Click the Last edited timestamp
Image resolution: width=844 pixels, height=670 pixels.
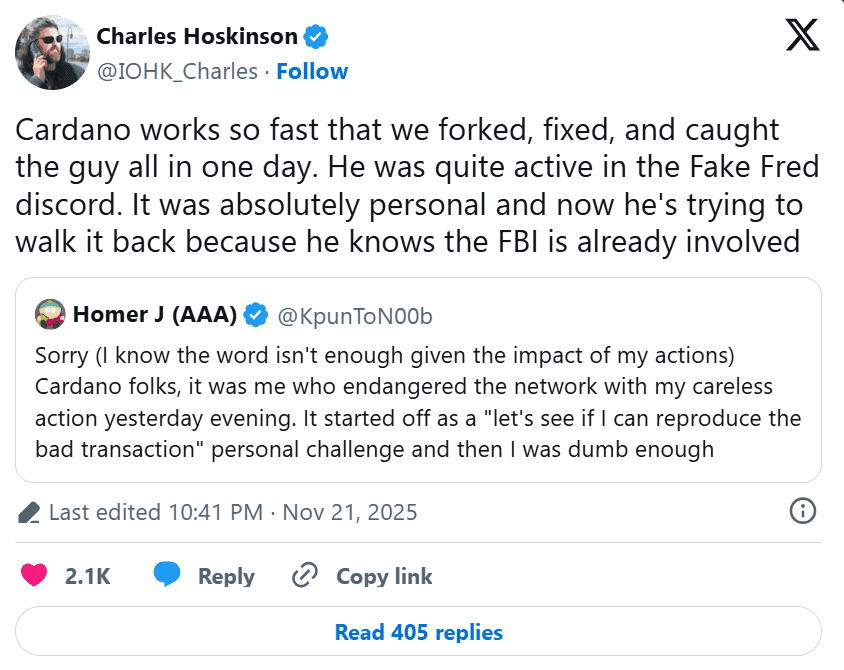[x=233, y=512]
